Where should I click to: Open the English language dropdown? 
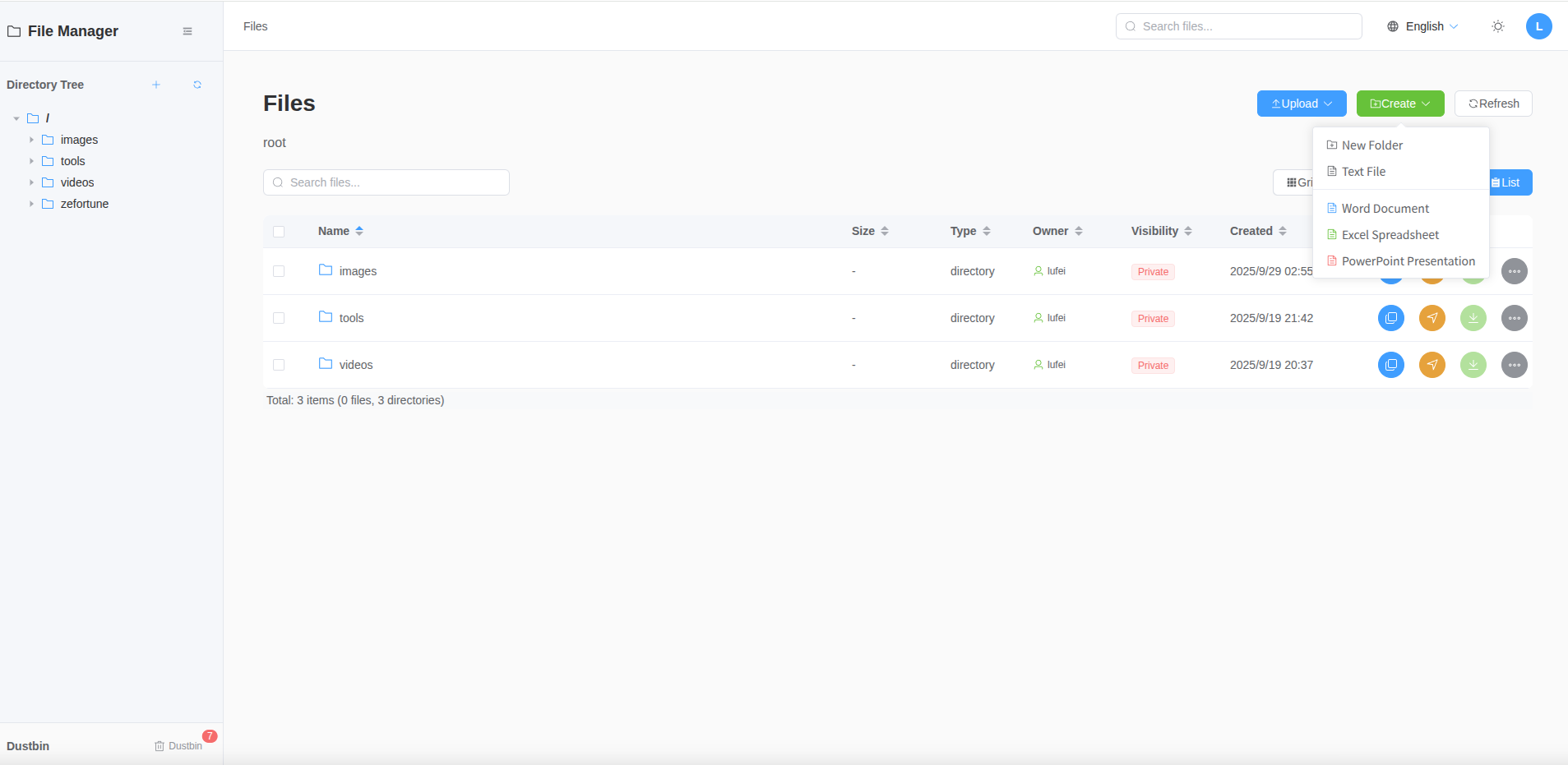1423,26
